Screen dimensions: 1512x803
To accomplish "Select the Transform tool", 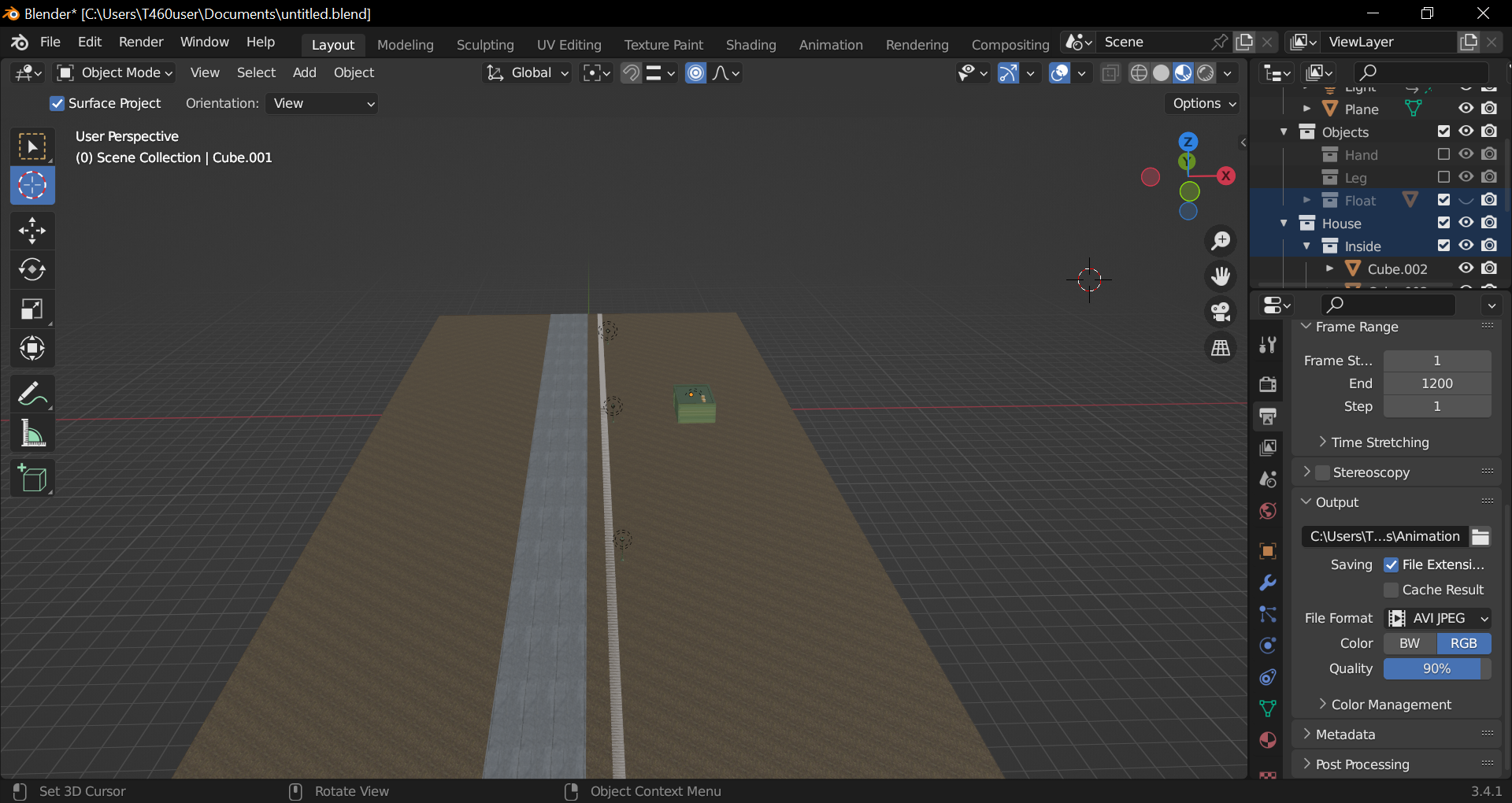I will point(32,348).
